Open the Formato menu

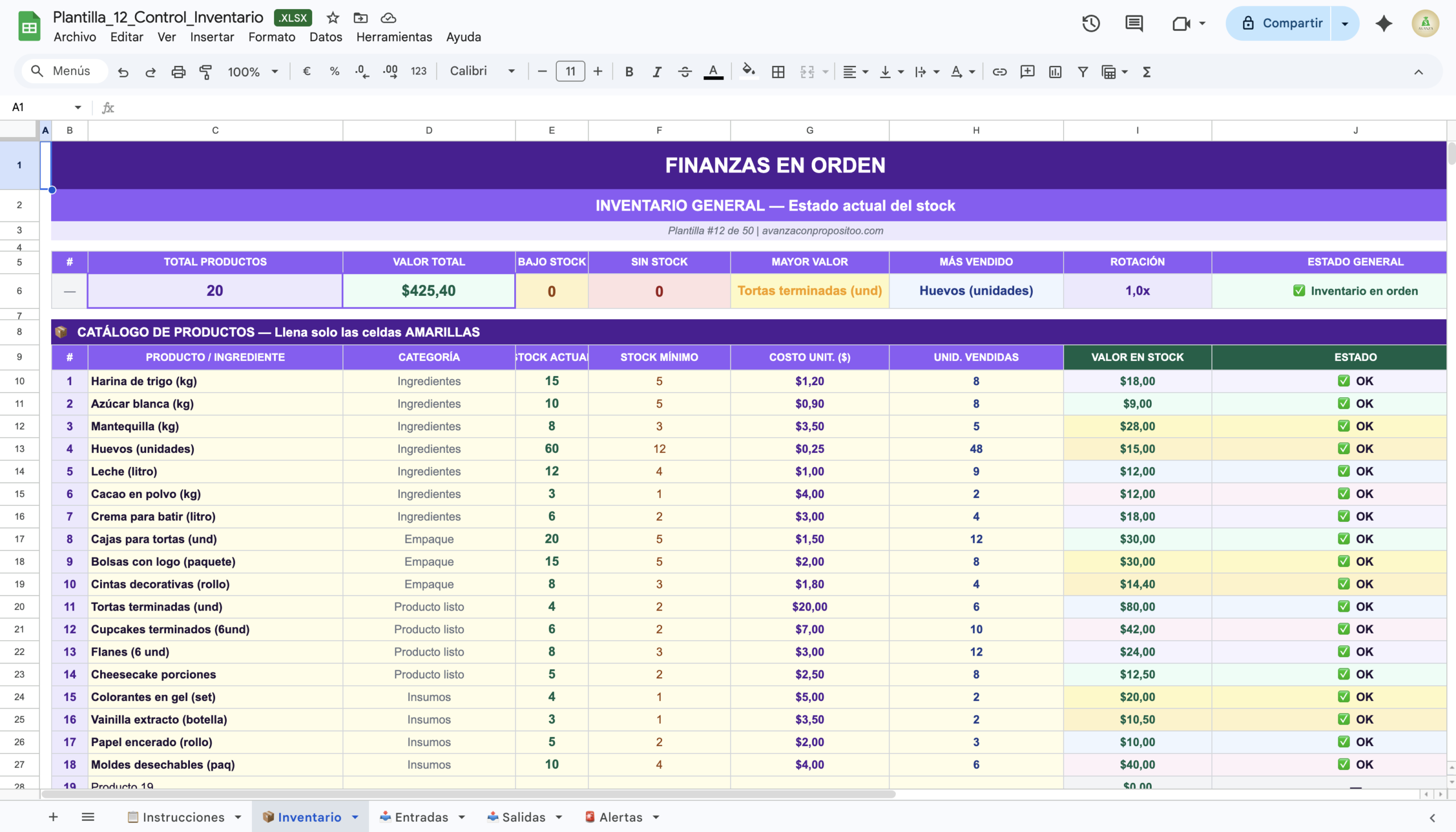pyautogui.click(x=271, y=37)
